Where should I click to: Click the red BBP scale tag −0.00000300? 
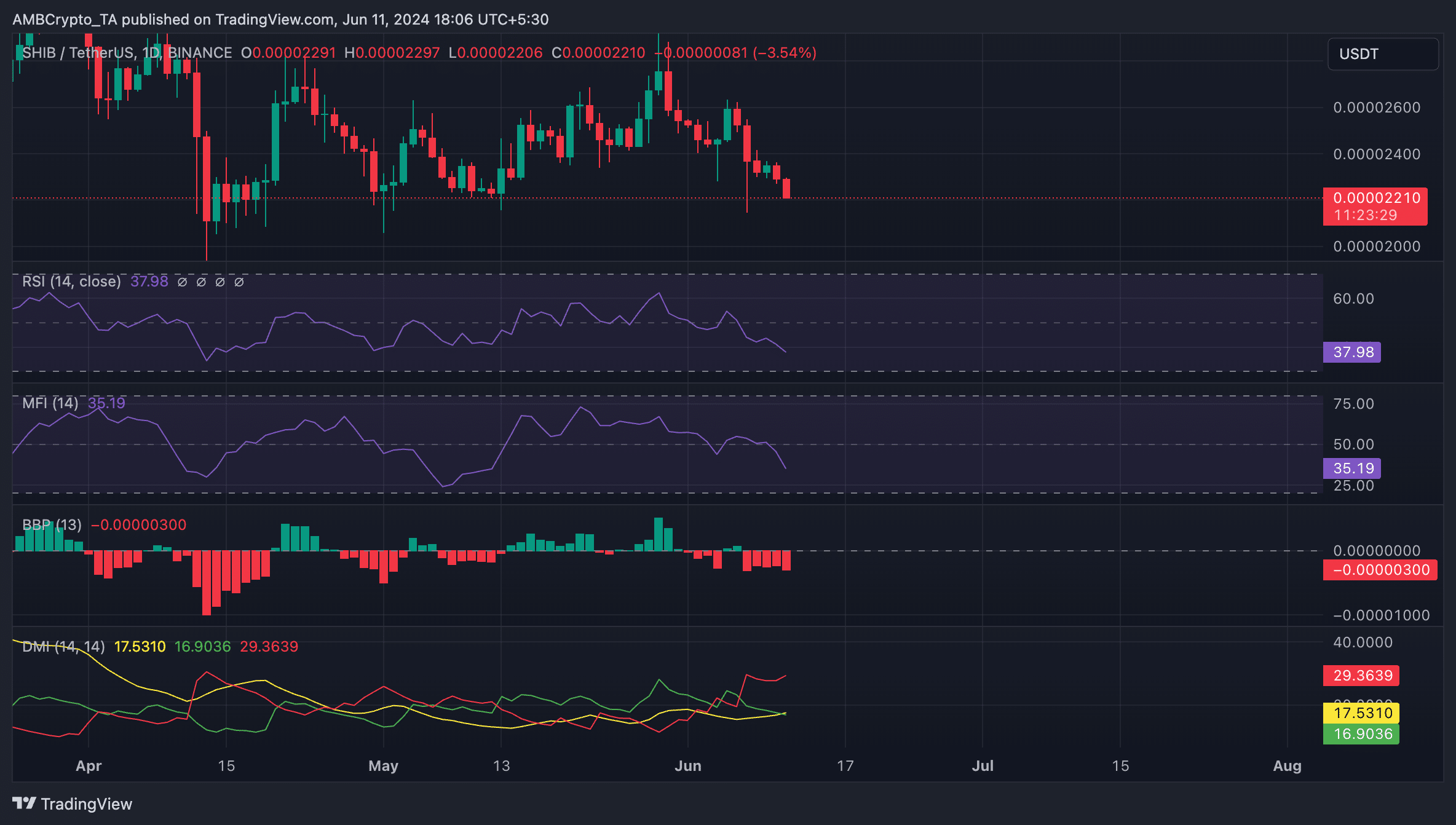[x=1380, y=570]
